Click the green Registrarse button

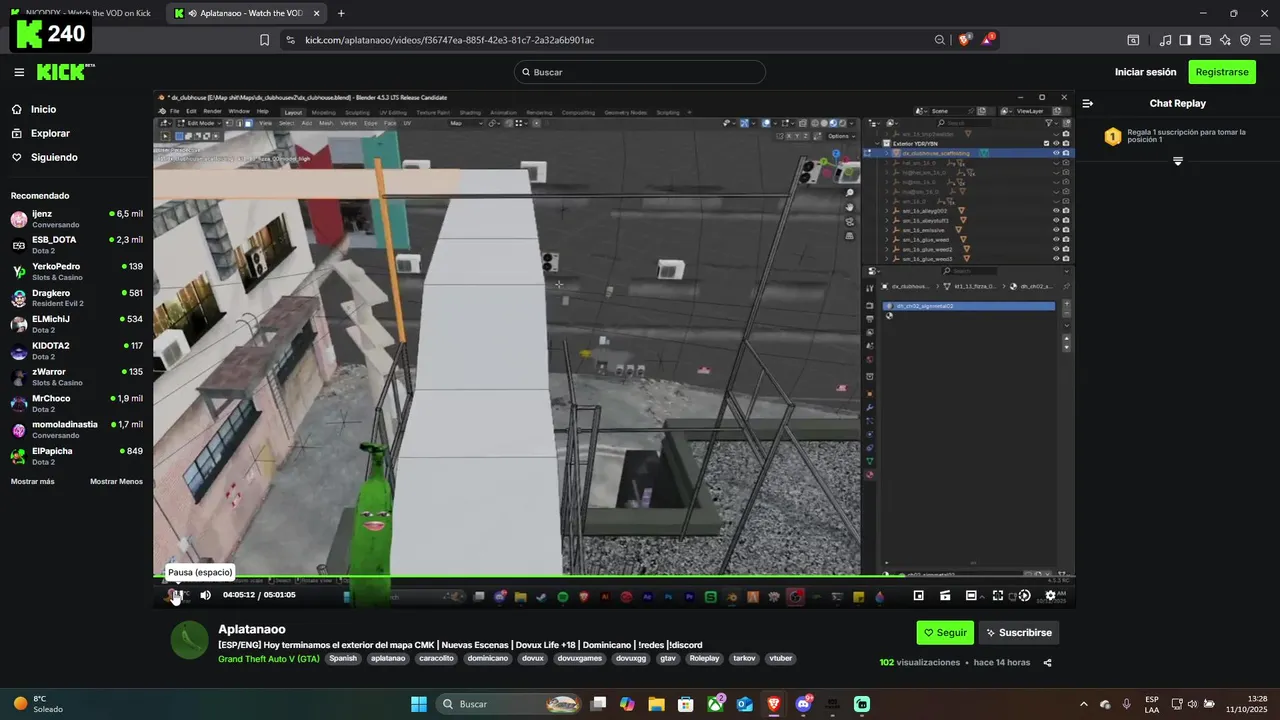click(x=1222, y=72)
